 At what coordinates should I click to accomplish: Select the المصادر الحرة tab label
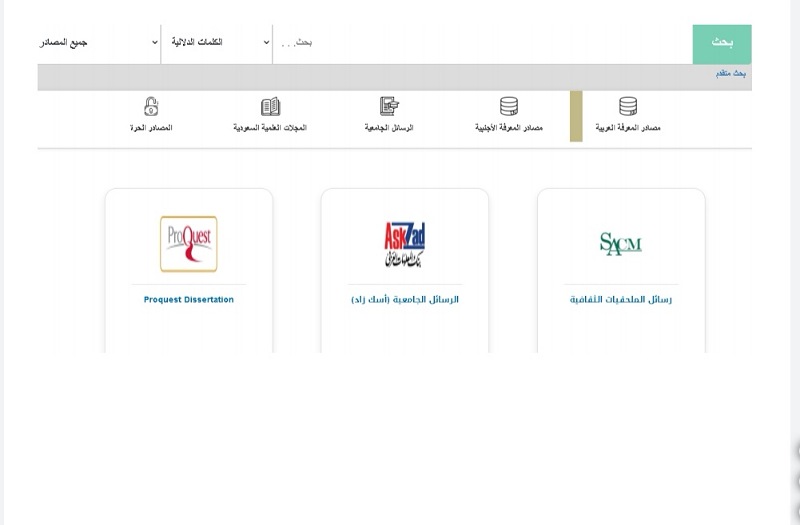pos(152,128)
